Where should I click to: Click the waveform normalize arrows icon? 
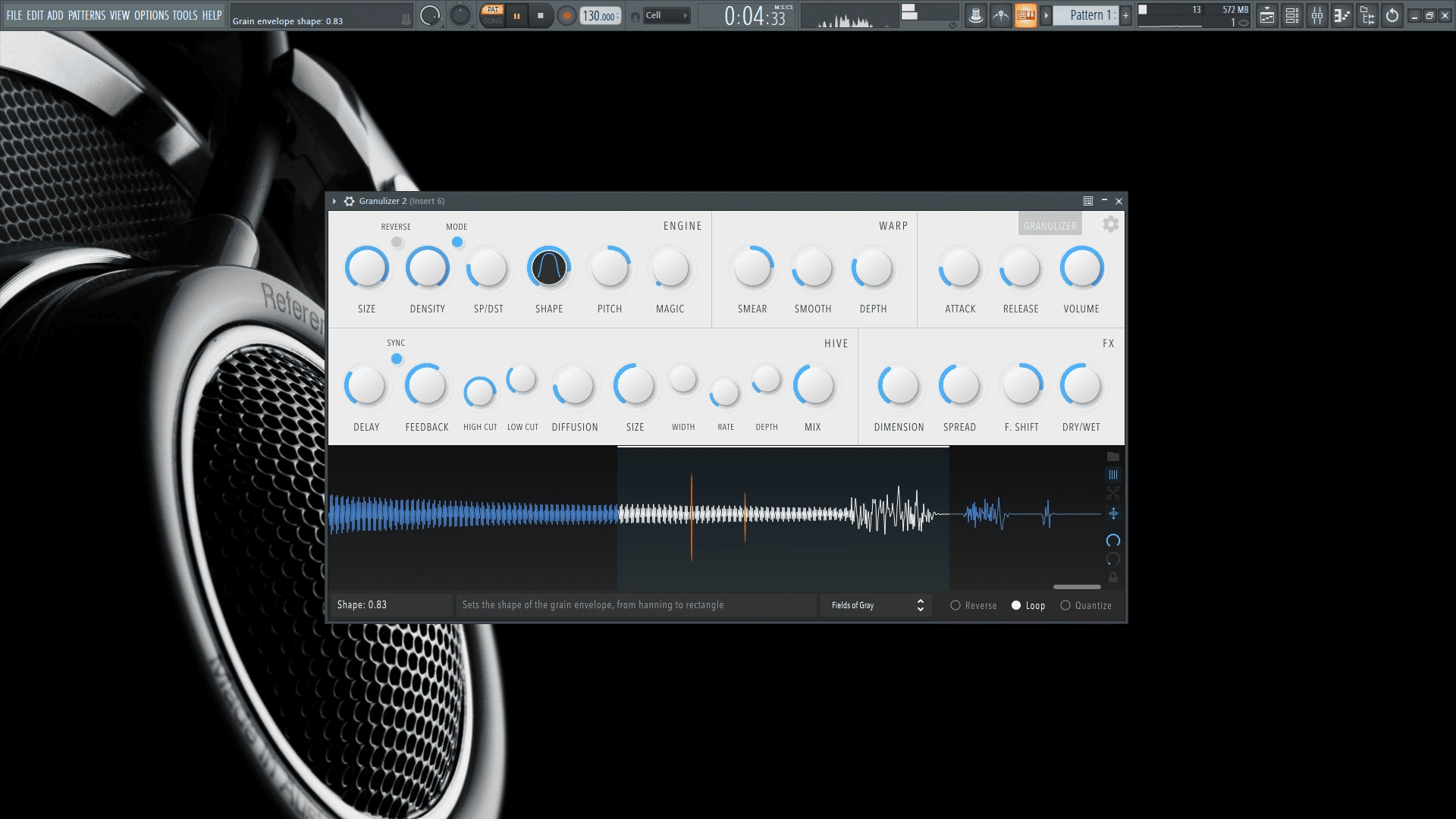pyautogui.click(x=1112, y=513)
